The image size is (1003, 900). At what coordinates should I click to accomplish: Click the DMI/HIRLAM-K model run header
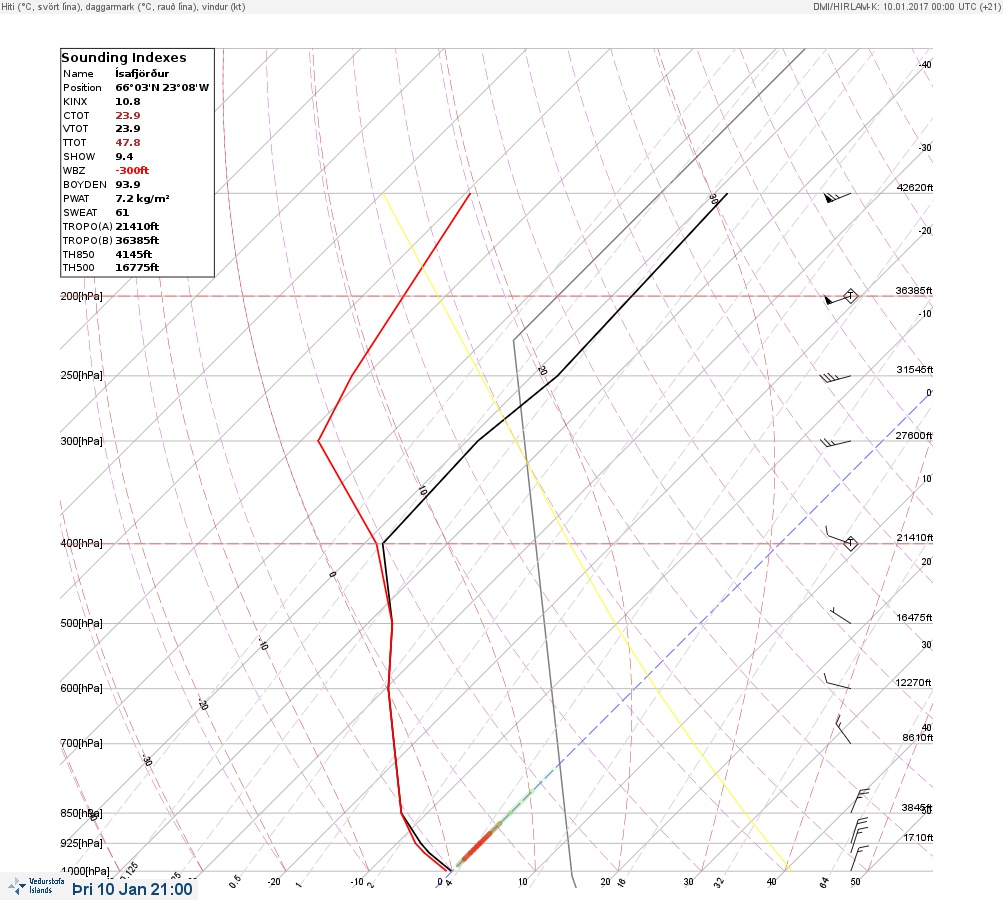[x=906, y=6]
